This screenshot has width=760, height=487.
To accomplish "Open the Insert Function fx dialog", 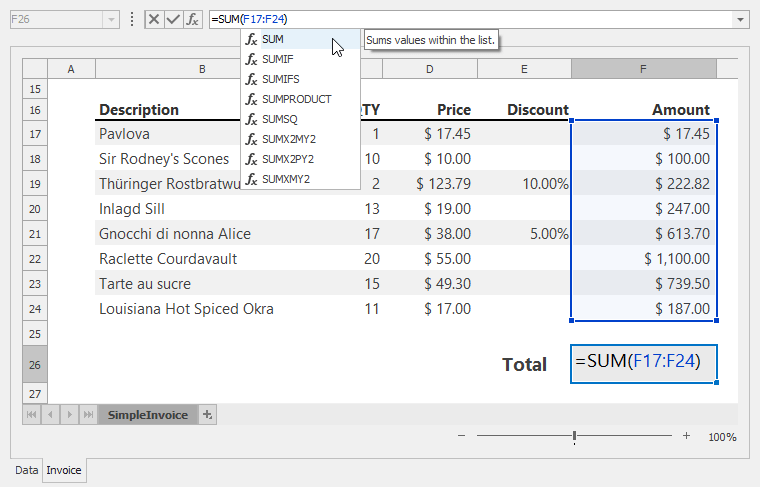I will (x=191, y=19).
